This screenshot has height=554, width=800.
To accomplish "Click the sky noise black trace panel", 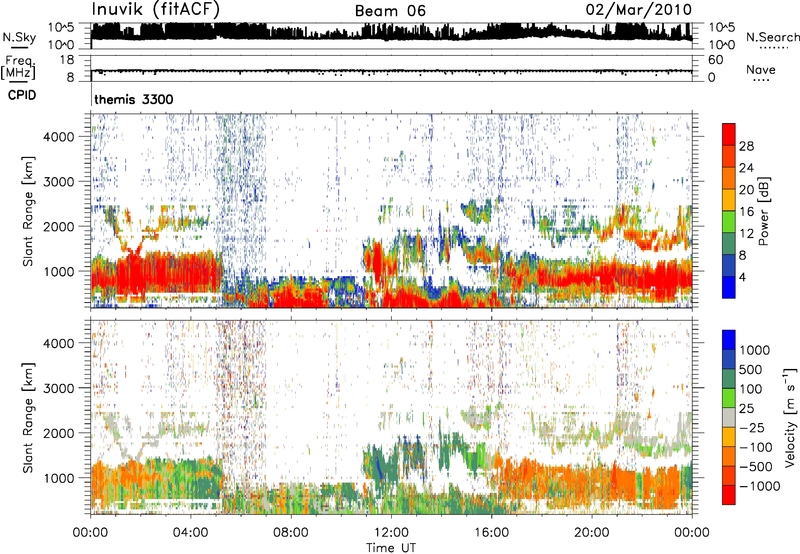I will coord(391,35).
